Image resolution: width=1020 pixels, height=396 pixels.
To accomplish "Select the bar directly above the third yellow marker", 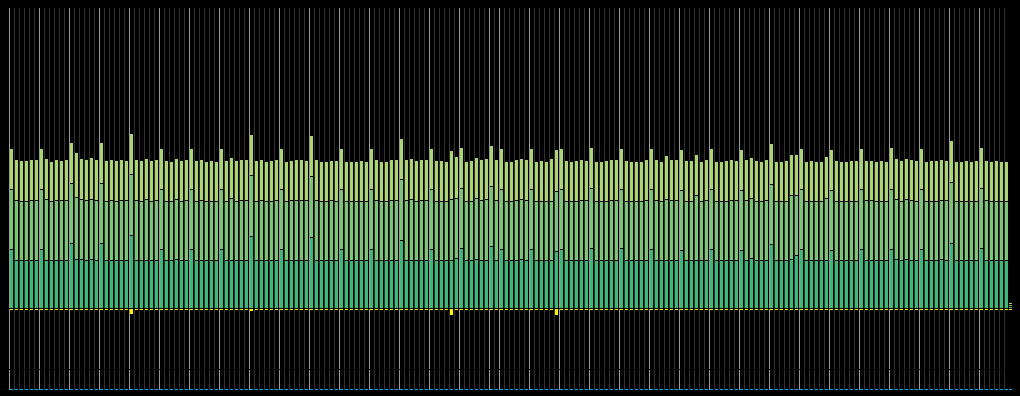I will pyautogui.click(x=451, y=230).
